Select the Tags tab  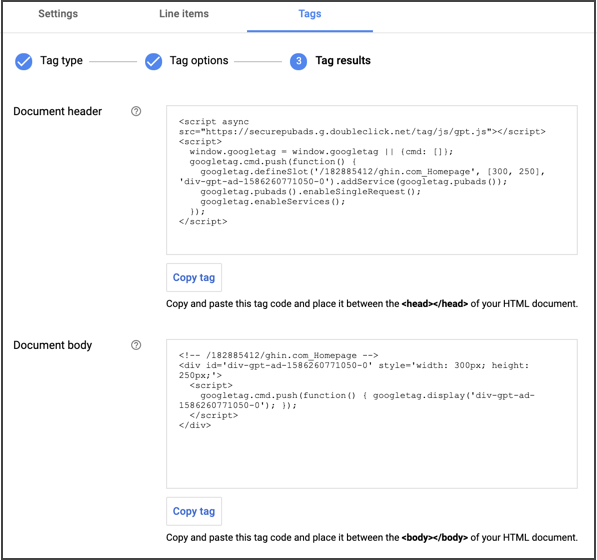tap(310, 14)
